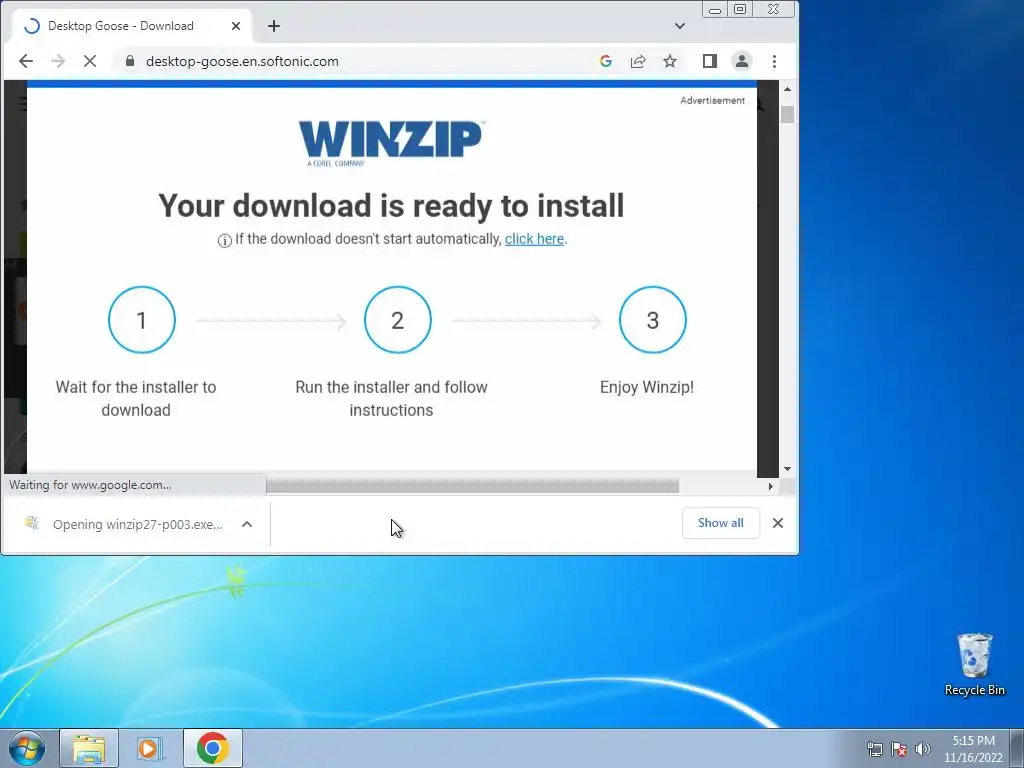Open the Chrome side panel icon
The image size is (1024, 768).
click(x=710, y=61)
